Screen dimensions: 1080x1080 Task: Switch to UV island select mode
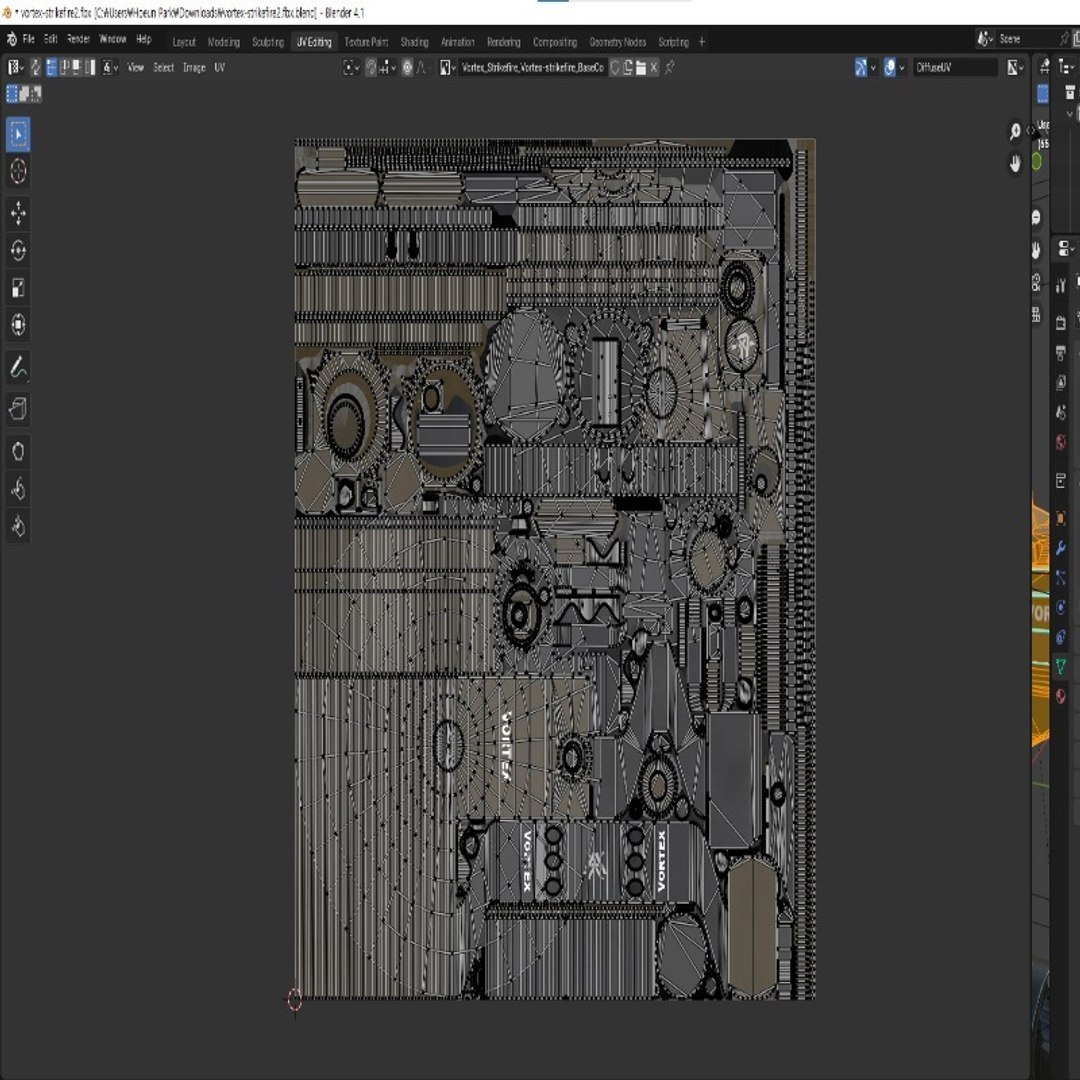click(90, 68)
